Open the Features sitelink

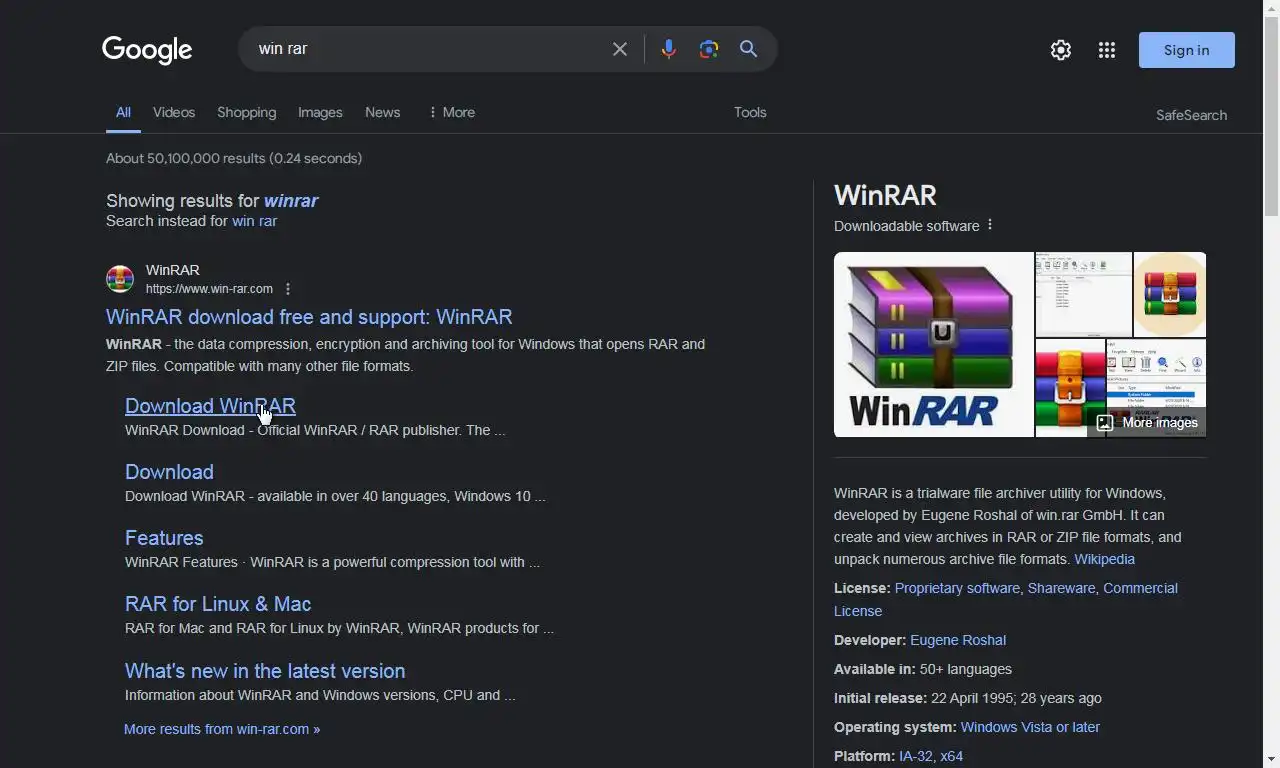[164, 538]
